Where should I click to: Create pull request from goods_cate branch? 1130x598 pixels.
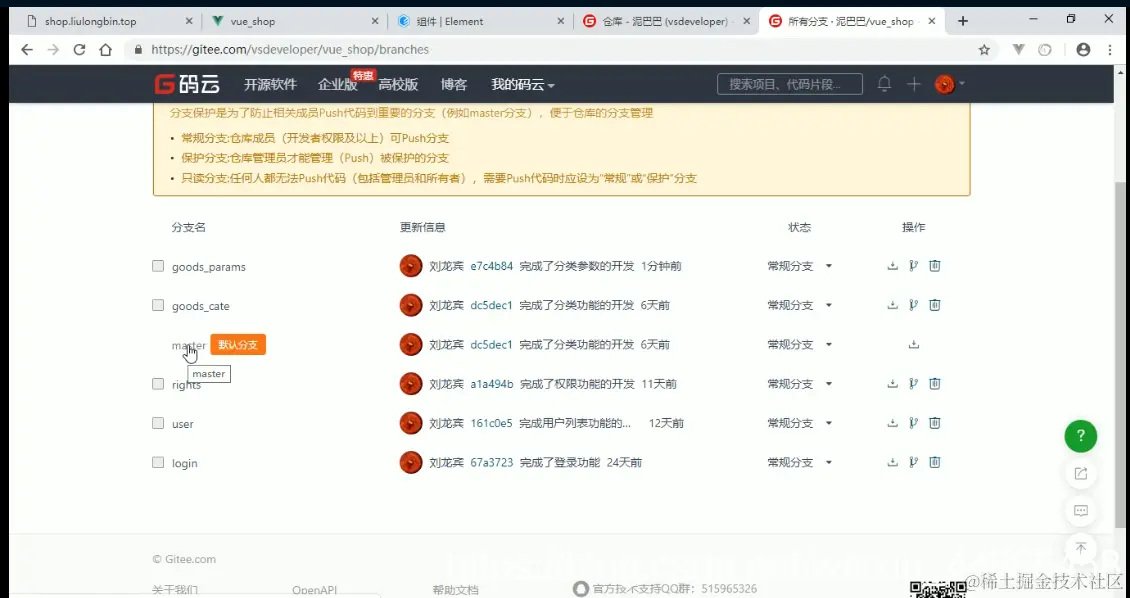point(912,304)
